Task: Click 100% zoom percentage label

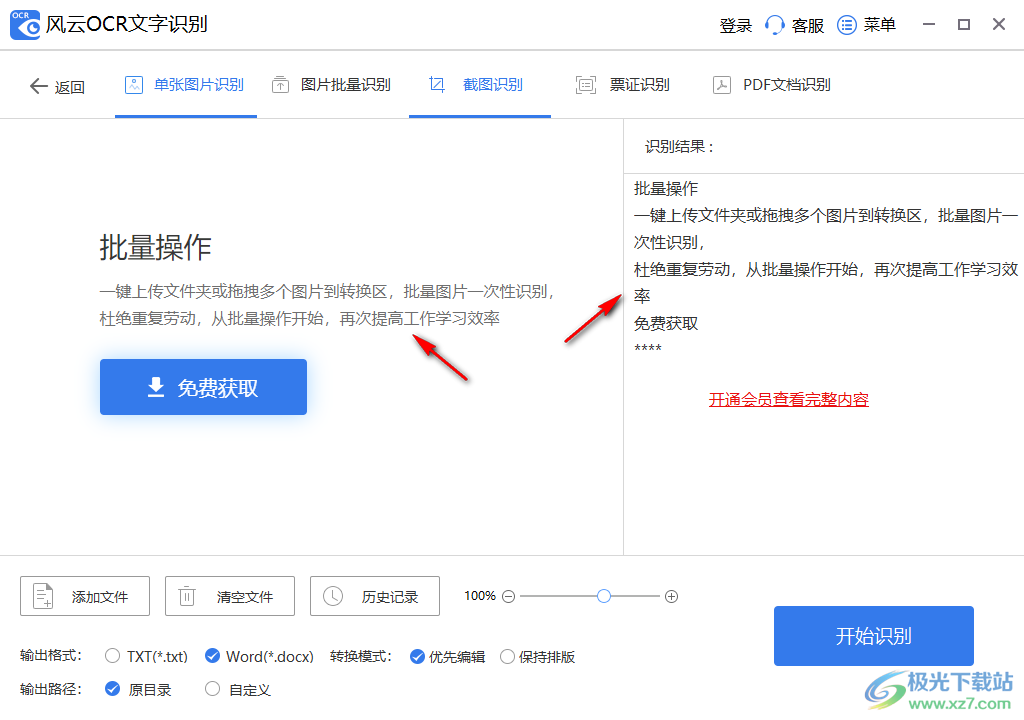Action: click(480, 596)
